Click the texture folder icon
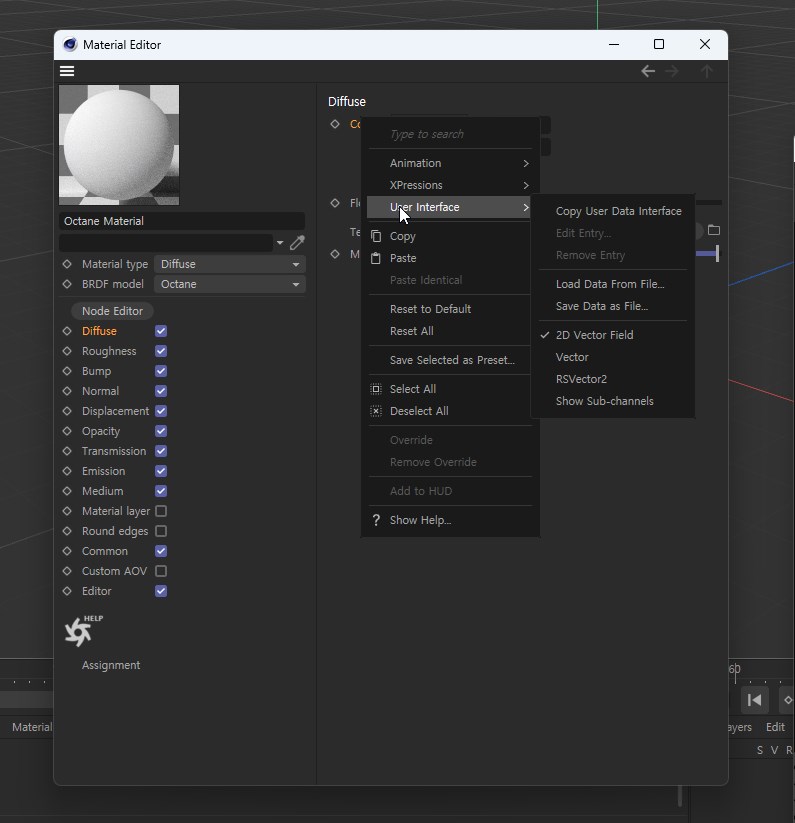 [x=714, y=230]
